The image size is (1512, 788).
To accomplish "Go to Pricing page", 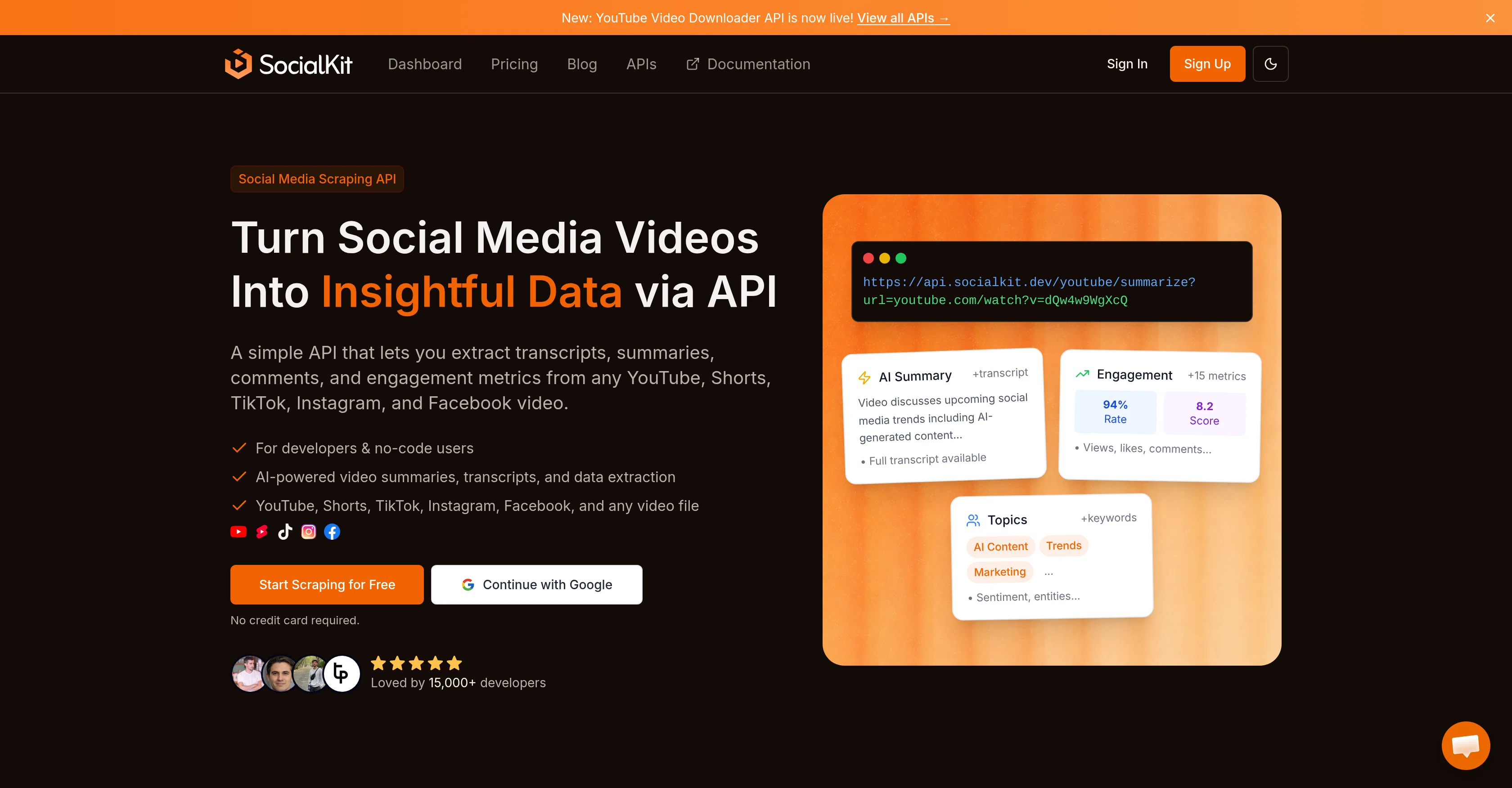I will [x=514, y=64].
